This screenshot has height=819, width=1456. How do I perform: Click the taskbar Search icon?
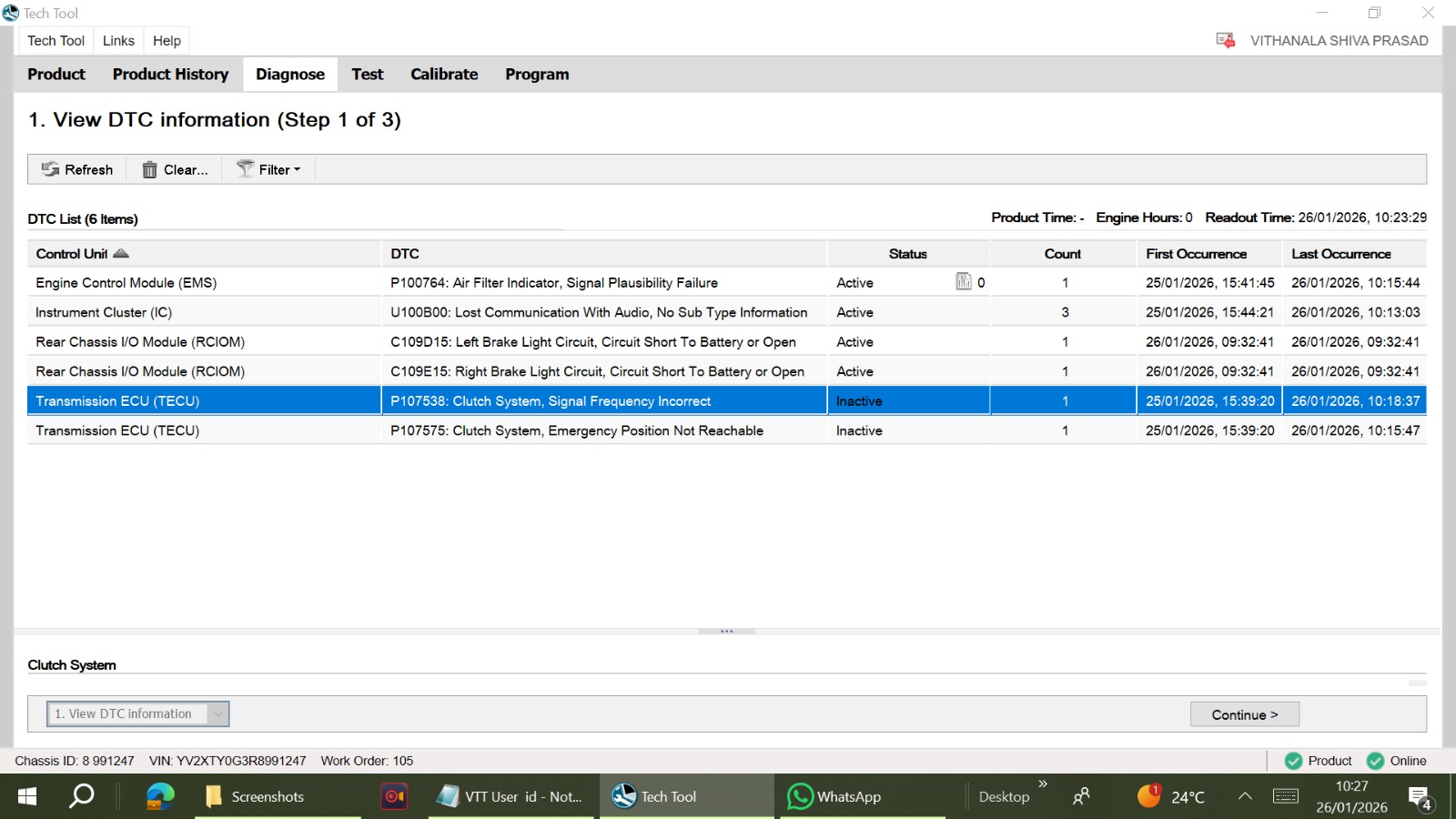point(82,796)
